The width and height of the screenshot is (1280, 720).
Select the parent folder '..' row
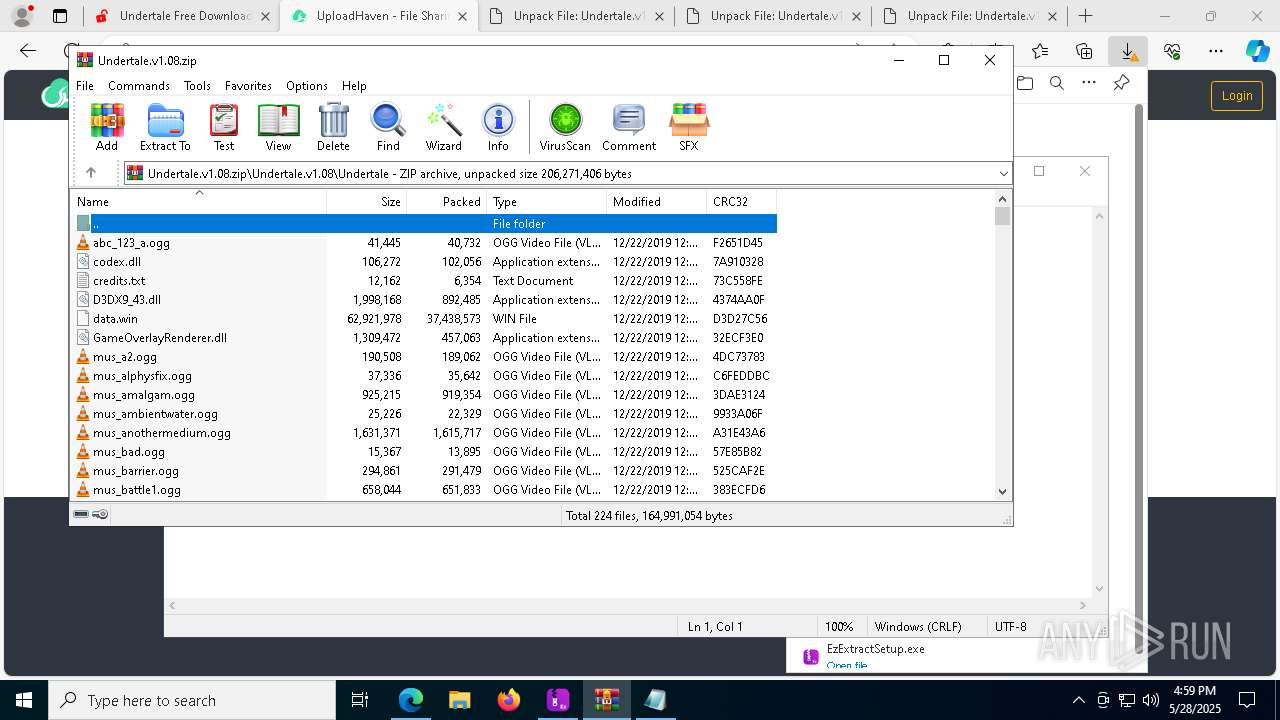pyautogui.click(x=424, y=223)
